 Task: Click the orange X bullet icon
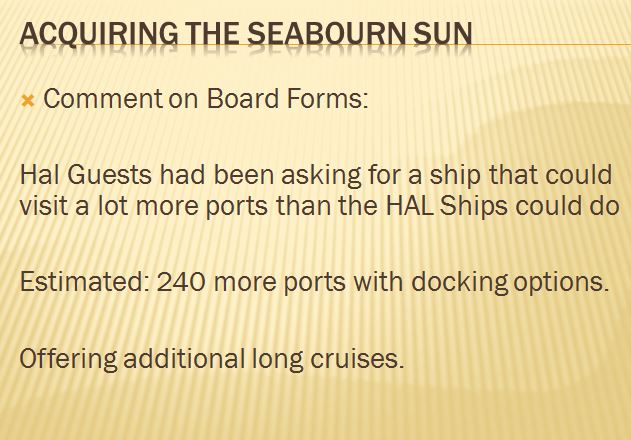[x=27, y=101]
